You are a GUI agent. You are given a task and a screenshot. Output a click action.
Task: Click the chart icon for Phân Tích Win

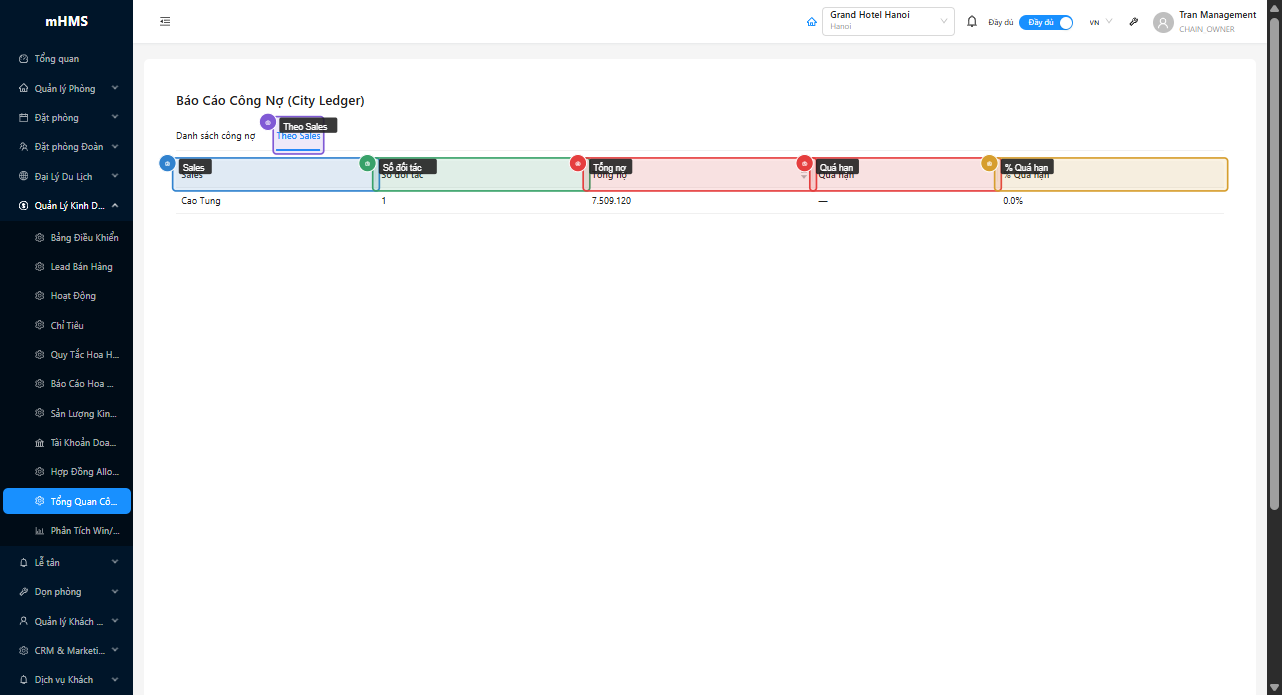40,531
